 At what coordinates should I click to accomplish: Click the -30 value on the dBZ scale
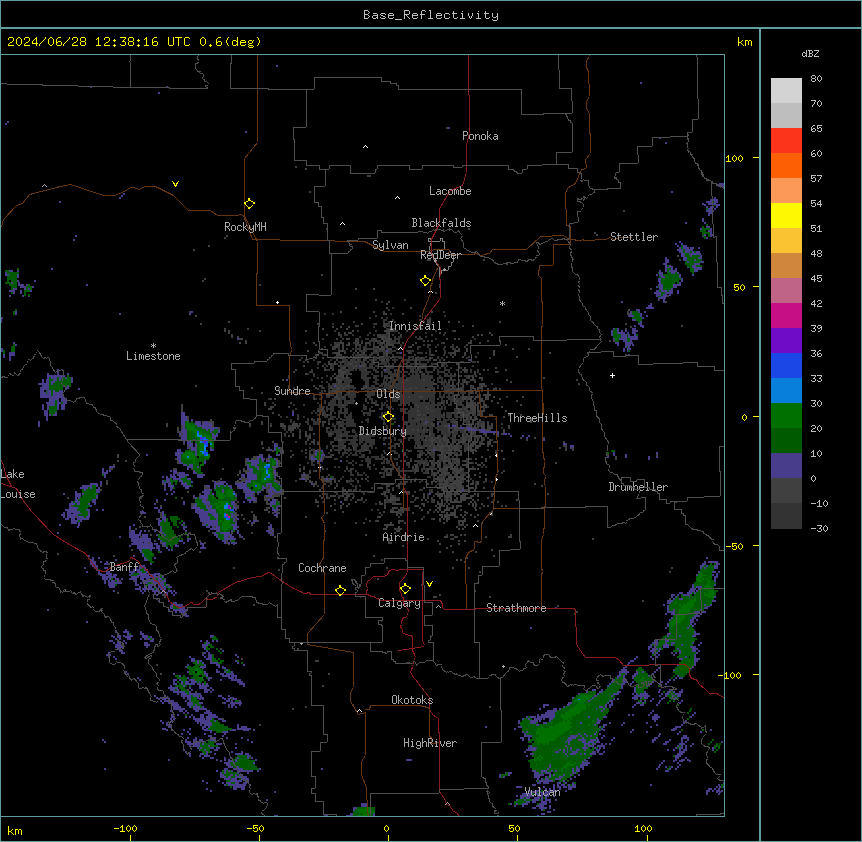[819, 529]
